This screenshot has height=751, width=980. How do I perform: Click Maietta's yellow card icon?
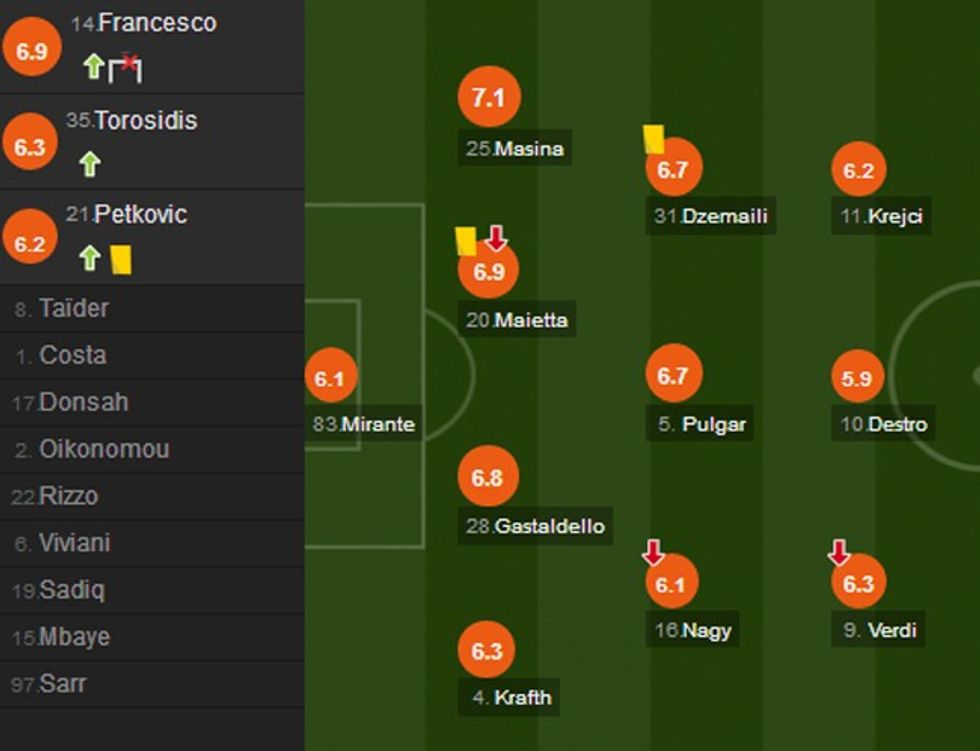tap(466, 241)
